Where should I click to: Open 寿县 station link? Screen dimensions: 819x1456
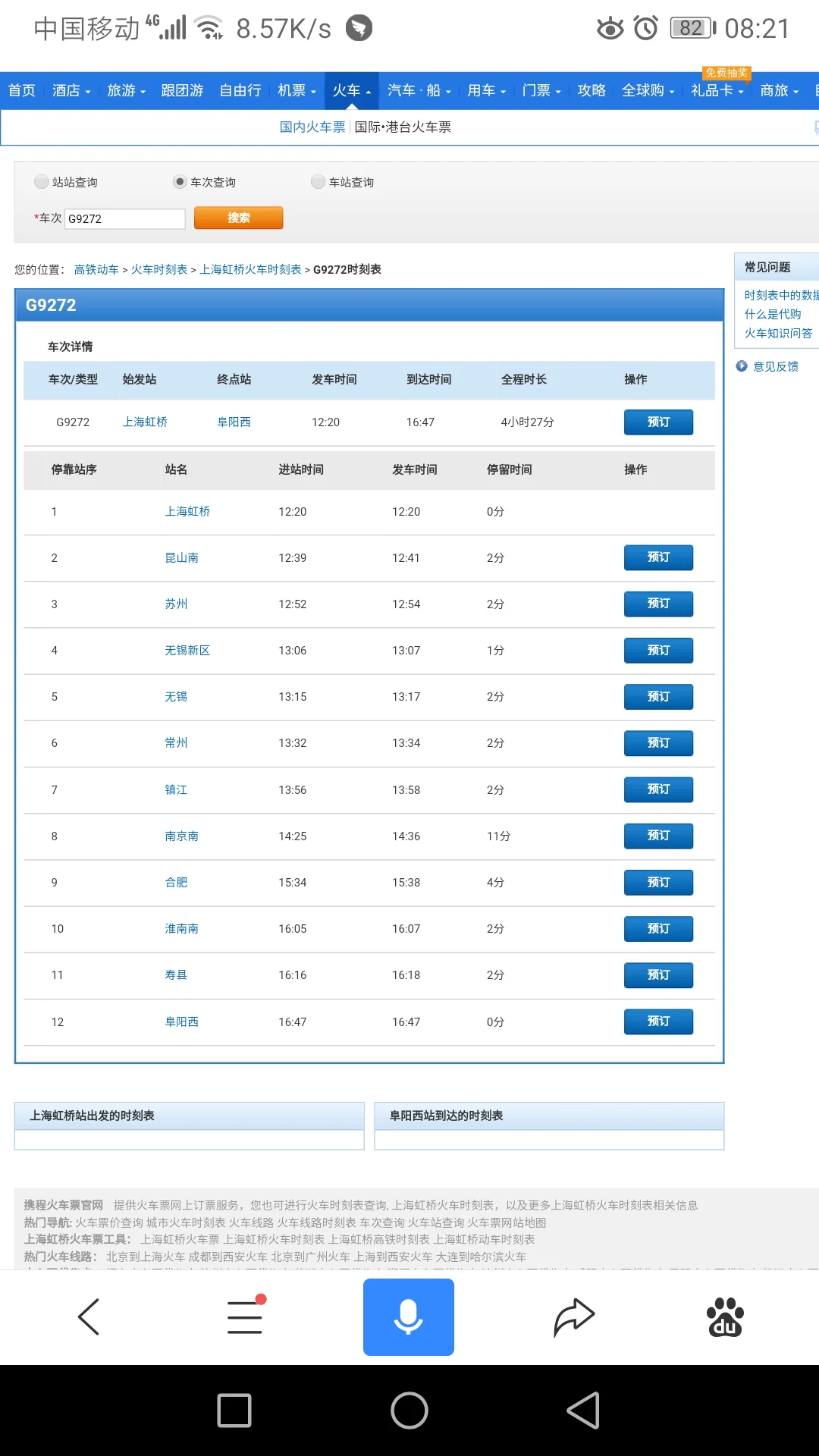(x=176, y=974)
